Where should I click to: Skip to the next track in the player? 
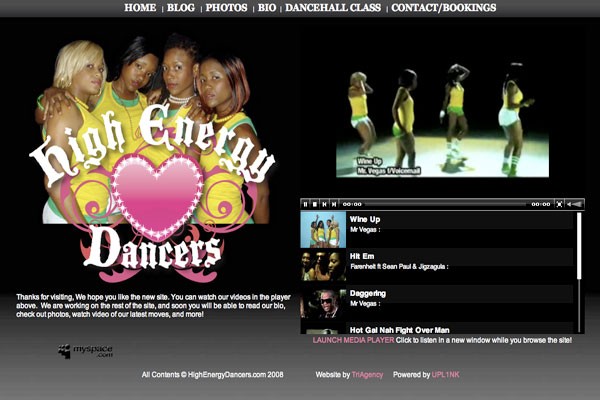tap(334, 204)
